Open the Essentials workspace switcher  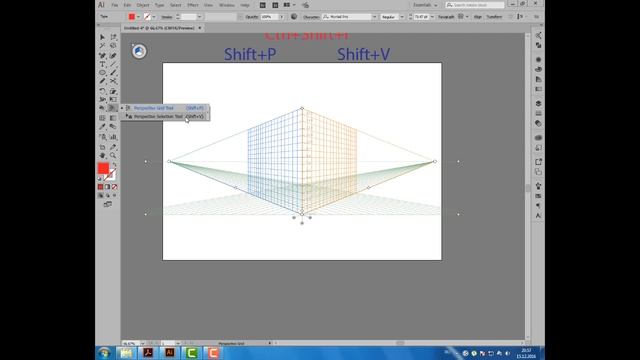point(424,5)
